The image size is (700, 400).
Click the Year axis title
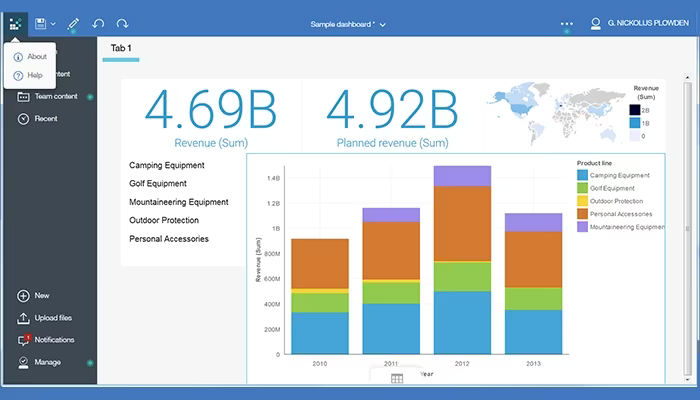point(426,374)
